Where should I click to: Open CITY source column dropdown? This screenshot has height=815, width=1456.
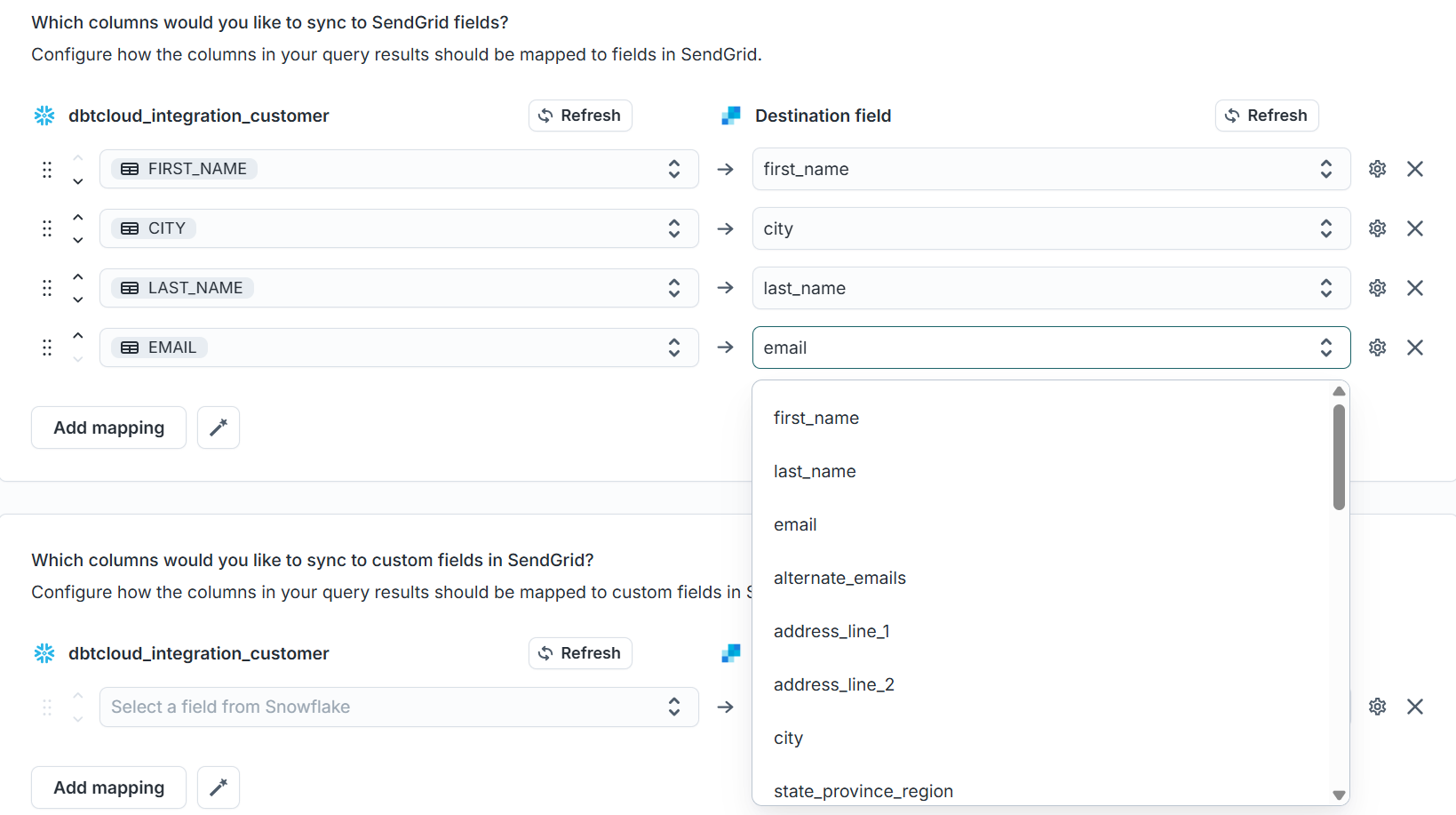[x=399, y=228]
